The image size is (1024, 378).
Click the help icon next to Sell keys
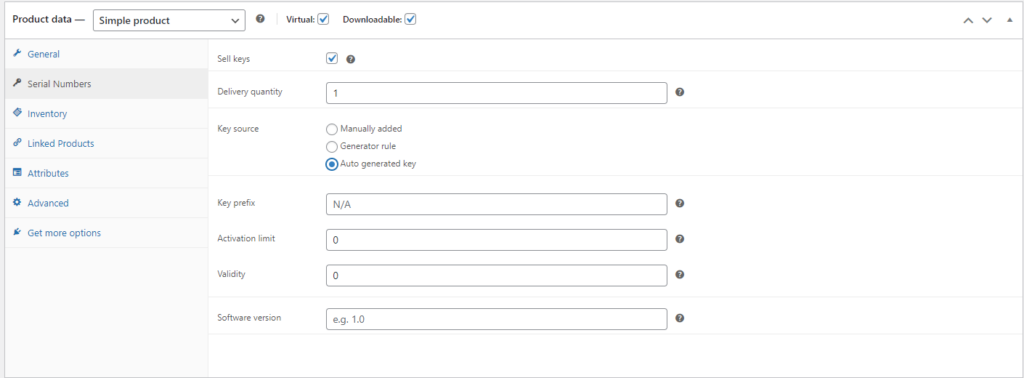coord(351,59)
